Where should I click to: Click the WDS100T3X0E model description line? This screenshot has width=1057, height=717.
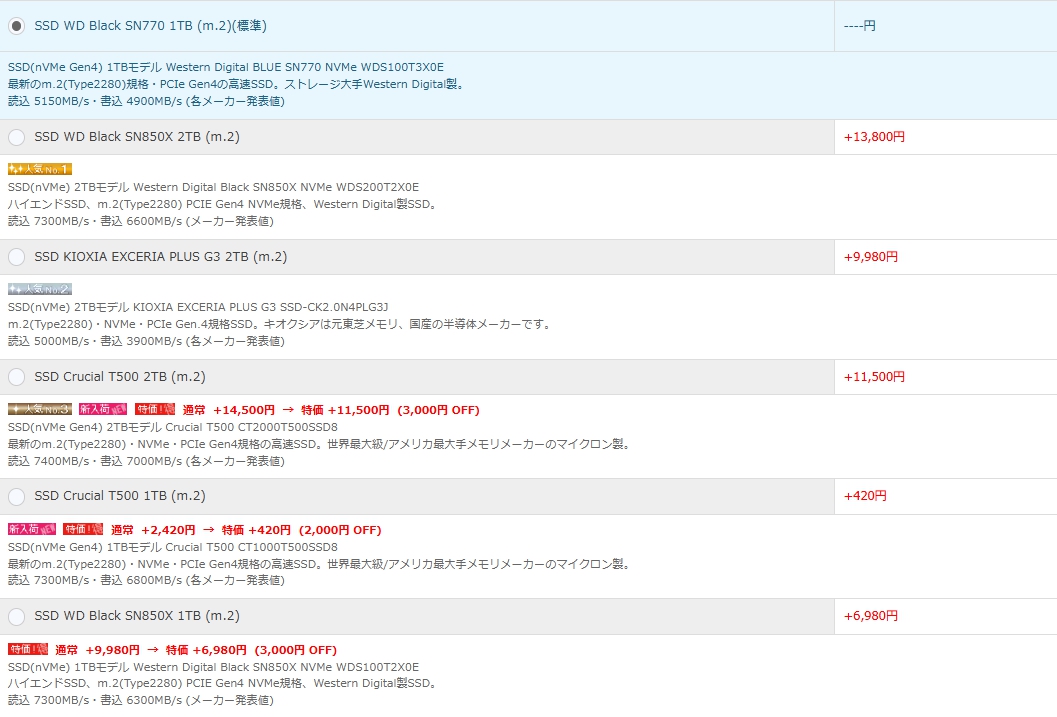pyautogui.click(x=226, y=67)
